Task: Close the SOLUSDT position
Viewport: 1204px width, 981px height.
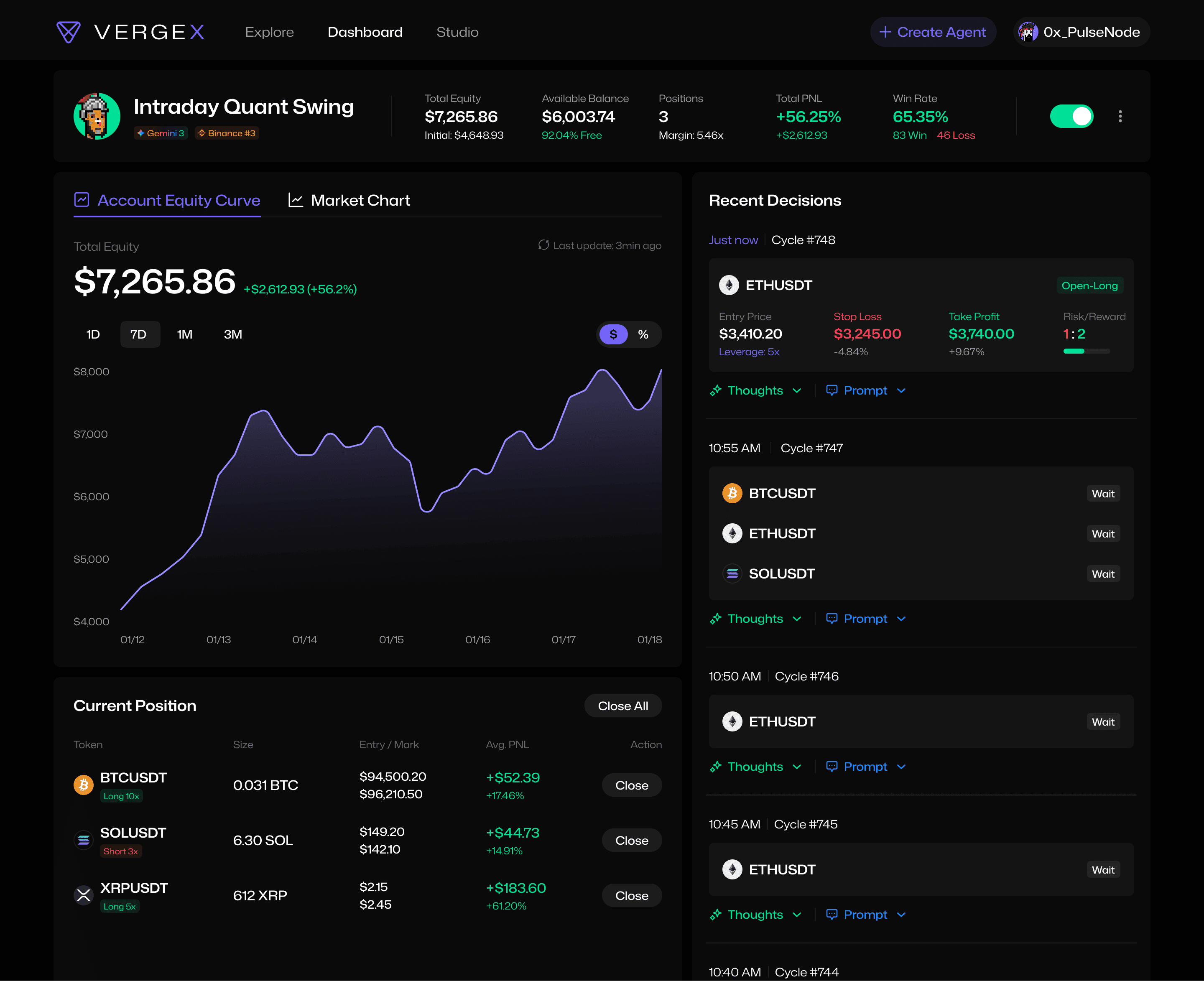Action: pos(631,841)
